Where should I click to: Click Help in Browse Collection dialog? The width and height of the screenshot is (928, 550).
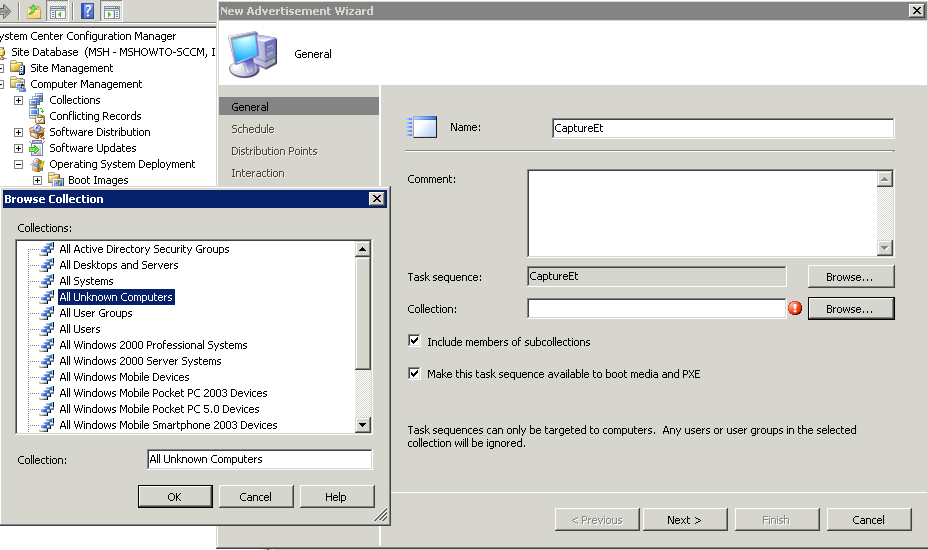pos(336,497)
